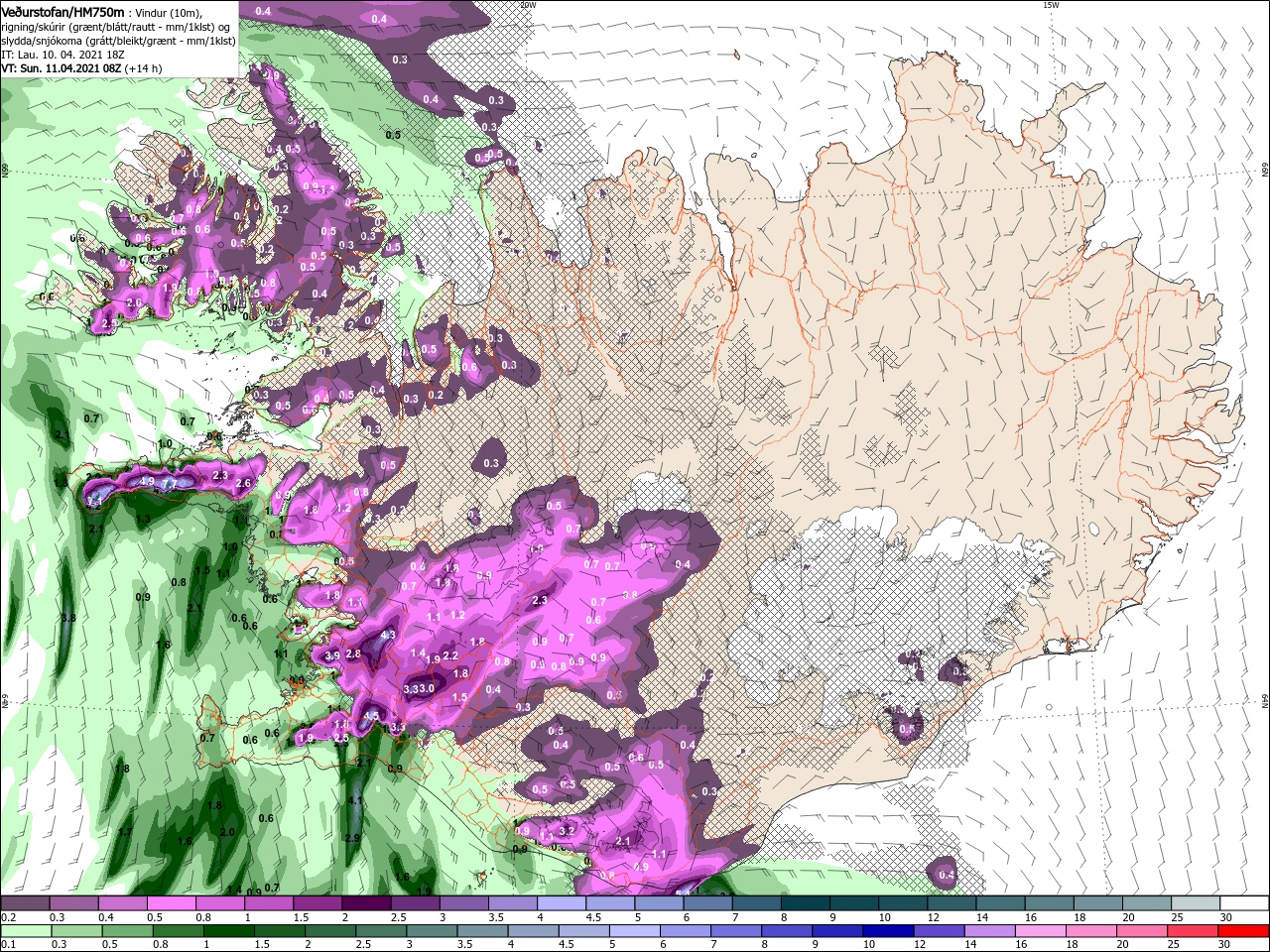This screenshot has height=952, width=1270.
Task: Click the 4.9 precipitation value on the map
Action: pos(148,481)
